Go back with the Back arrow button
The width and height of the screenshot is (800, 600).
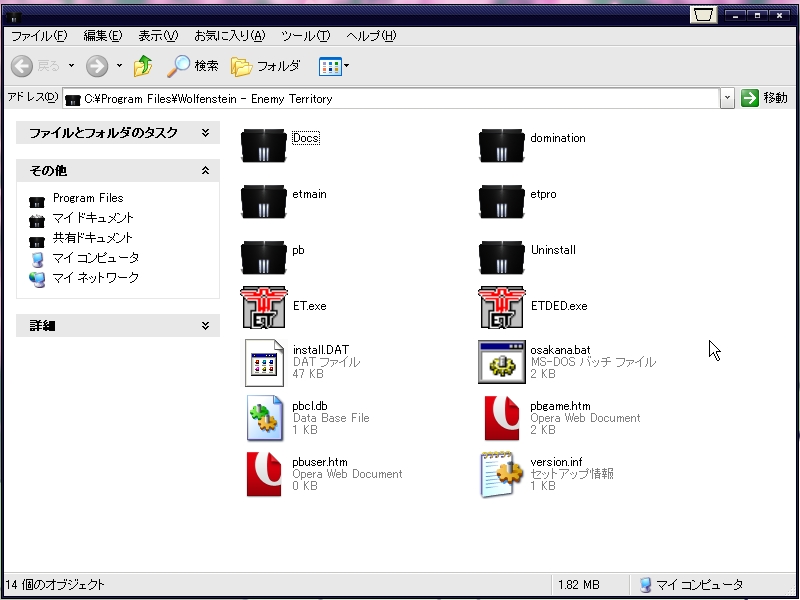22,66
